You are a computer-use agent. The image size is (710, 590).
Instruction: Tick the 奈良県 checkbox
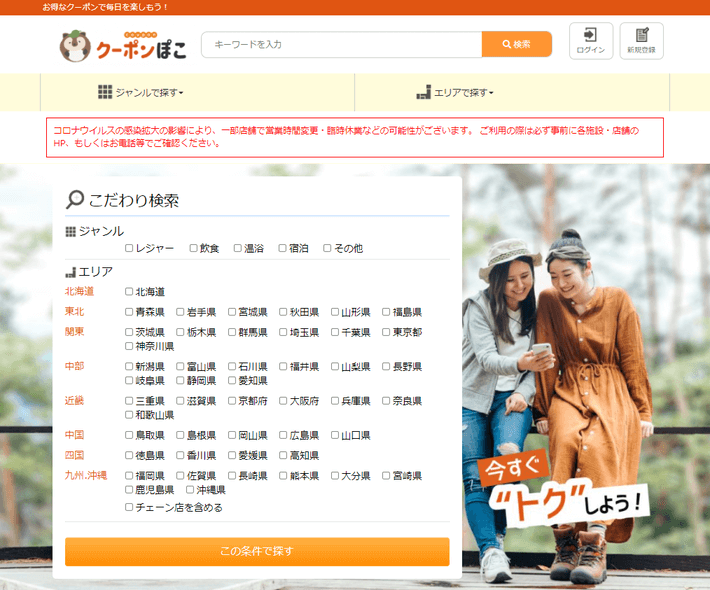[386, 401]
